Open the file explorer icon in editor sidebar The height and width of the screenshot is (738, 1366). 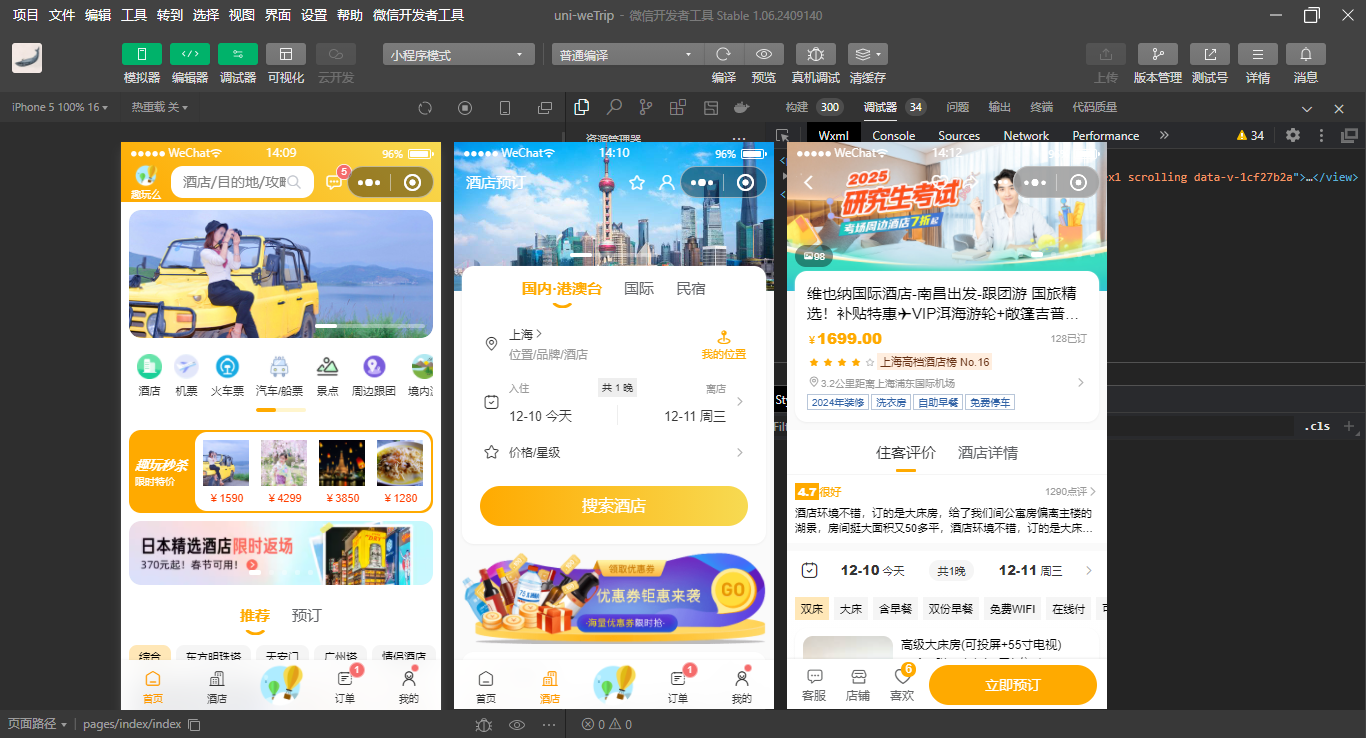pyautogui.click(x=582, y=107)
